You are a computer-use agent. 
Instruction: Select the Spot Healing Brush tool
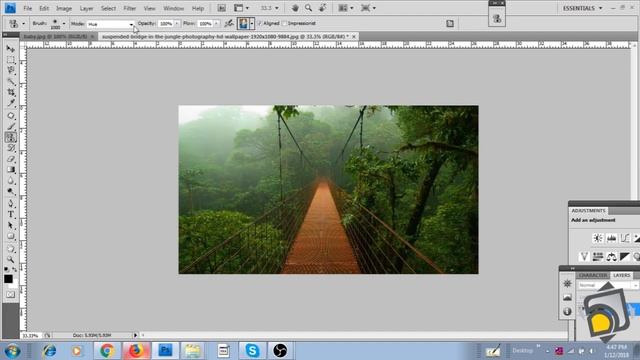tap(11, 116)
